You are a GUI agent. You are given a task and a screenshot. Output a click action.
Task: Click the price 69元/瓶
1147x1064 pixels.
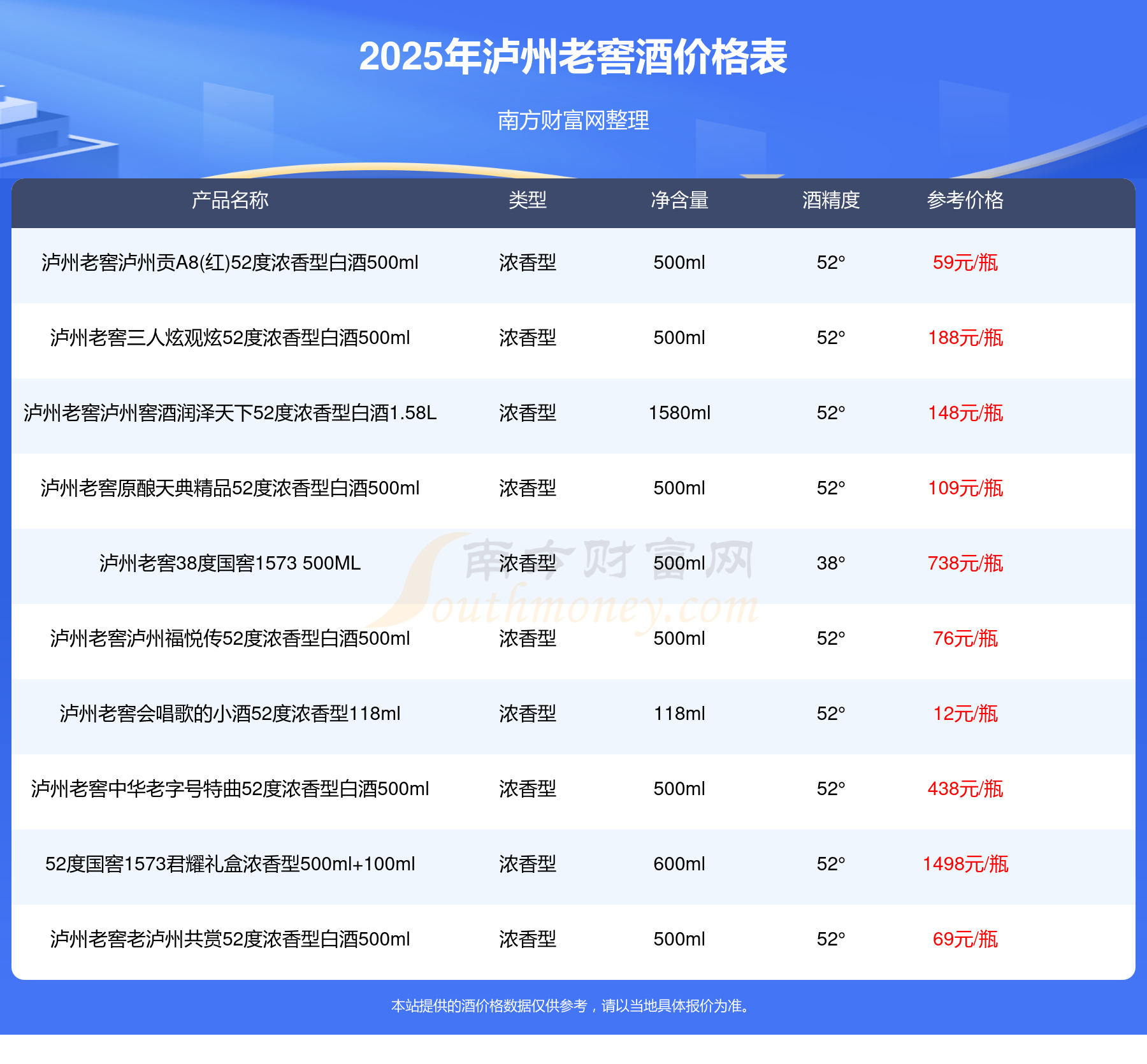click(965, 939)
